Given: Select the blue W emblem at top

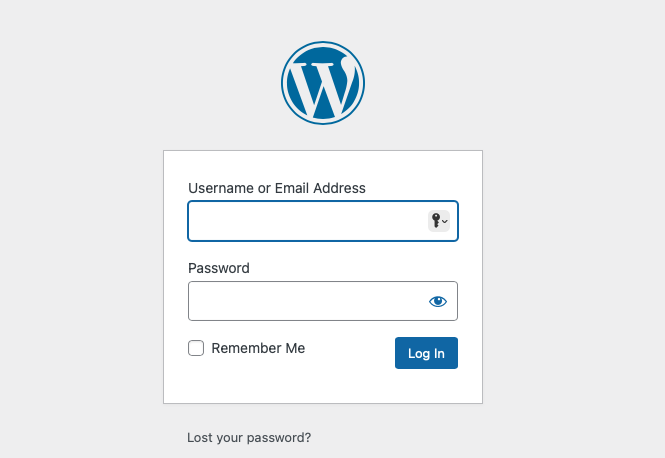Looking at the screenshot, I should (x=323, y=83).
